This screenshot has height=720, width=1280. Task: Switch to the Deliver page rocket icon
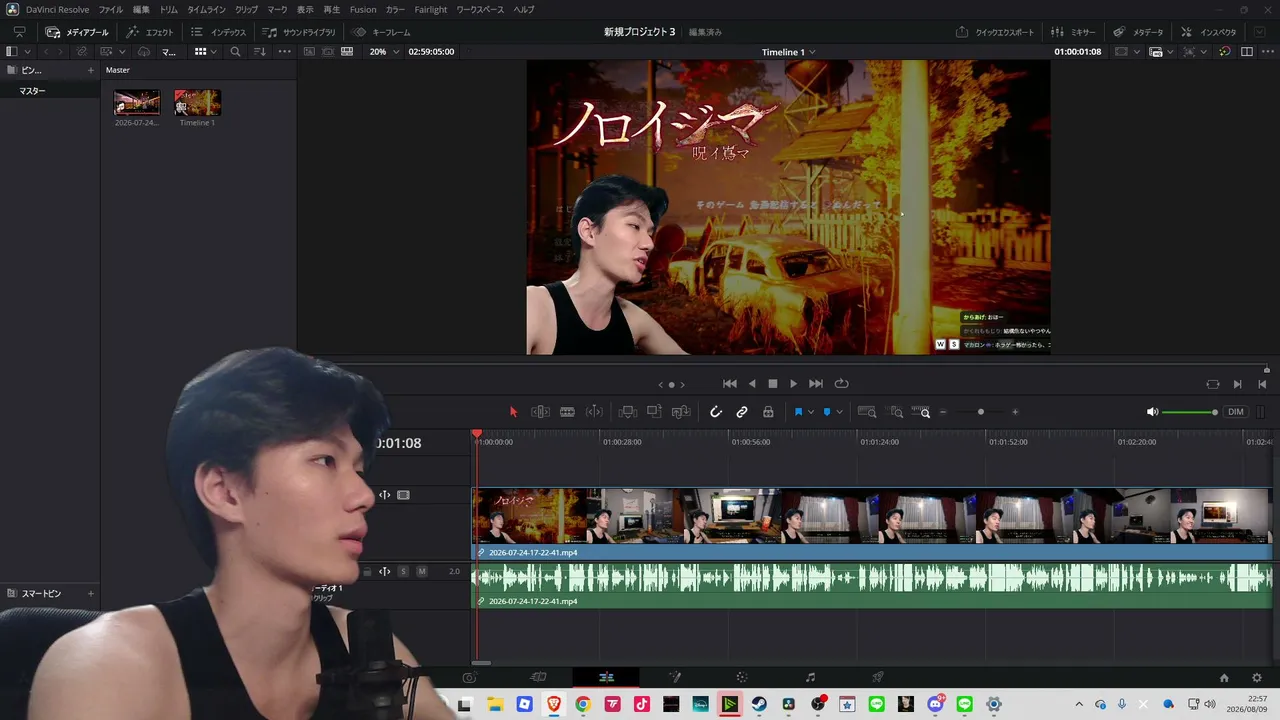click(878, 678)
